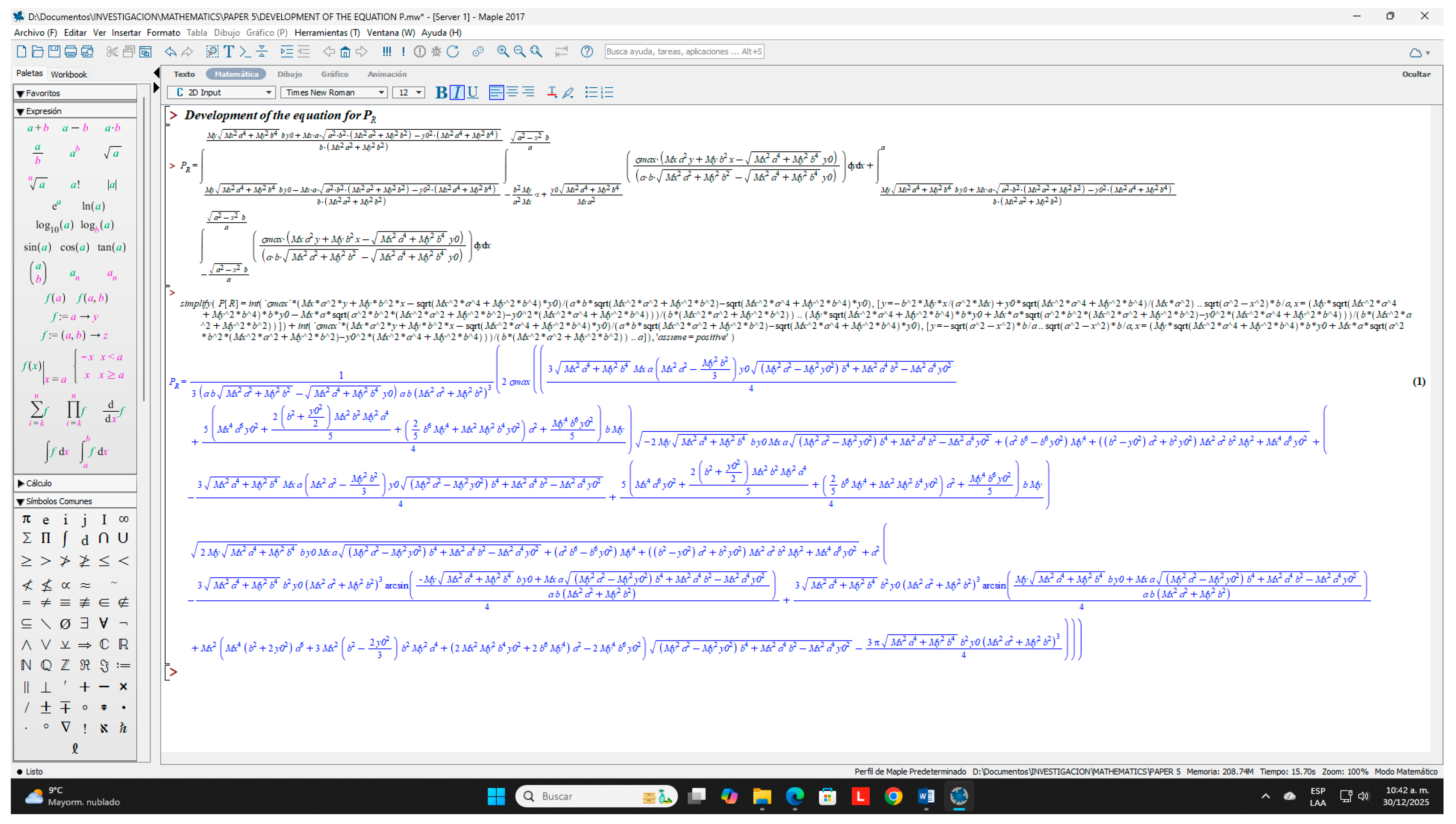Click the zoom in magnifier icon

click(503, 52)
